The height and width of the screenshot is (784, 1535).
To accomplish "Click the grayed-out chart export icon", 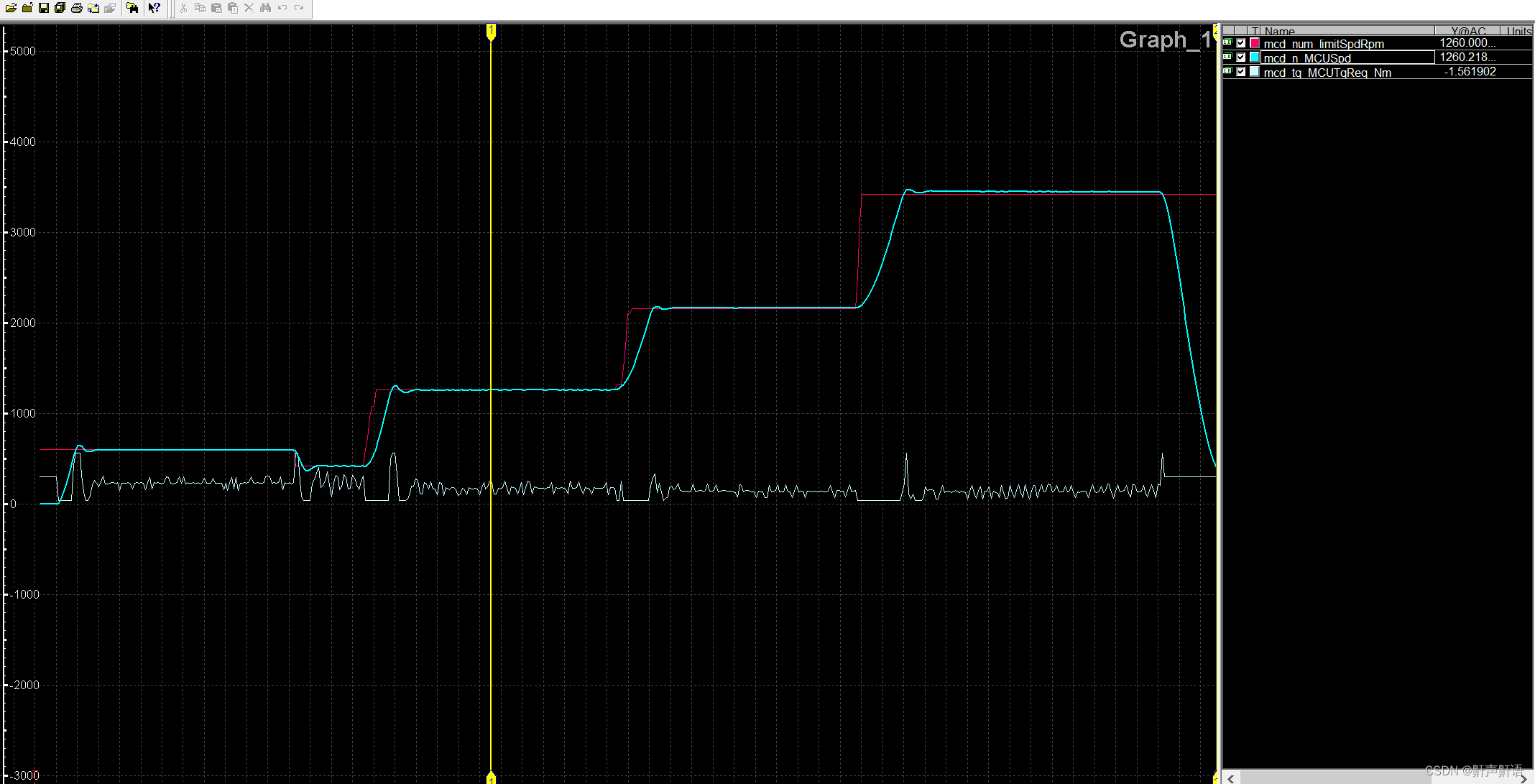I will click(110, 8).
